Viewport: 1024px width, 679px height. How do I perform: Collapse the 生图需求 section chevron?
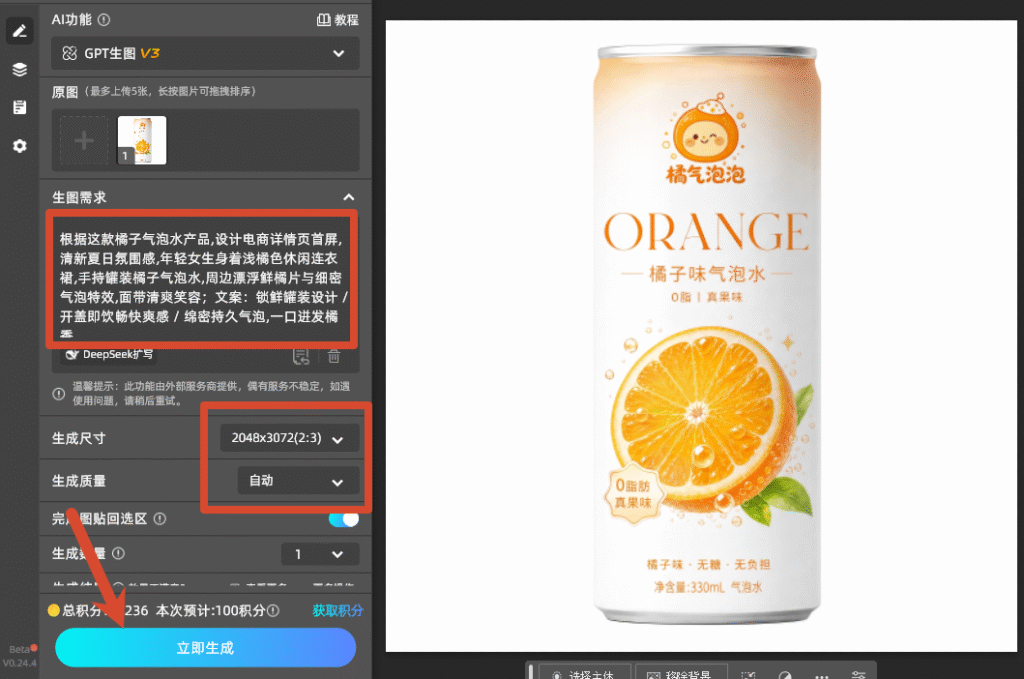[349, 197]
